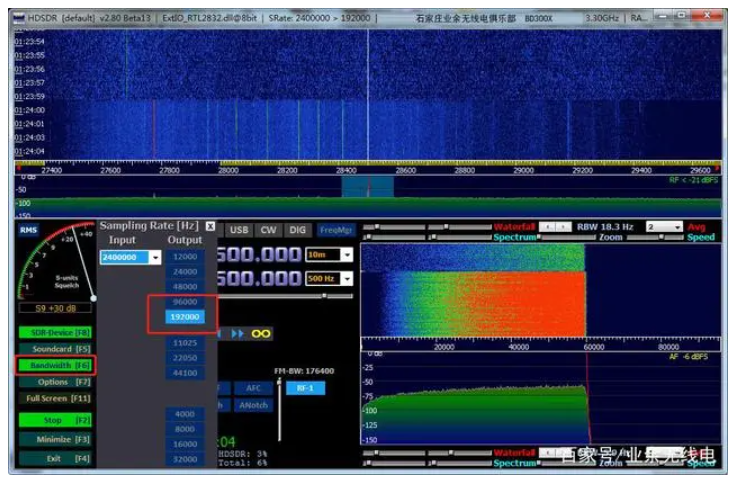This screenshot has height=486, width=735.
Task: Click the HDSDR icon in title bar
Action: pos(20,17)
